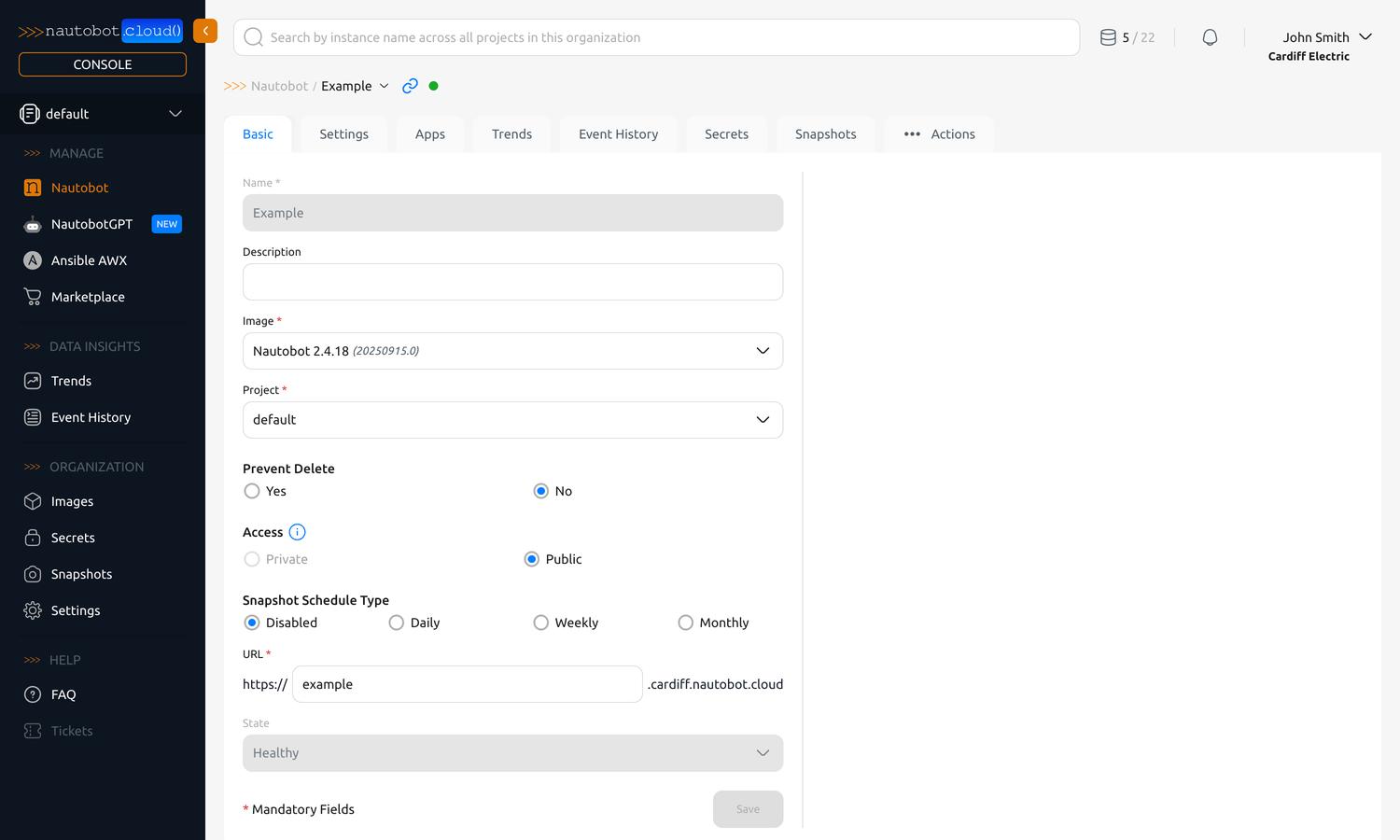Collapse the sidebar with the orange chevron
Image resolution: width=1400 pixels, height=840 pixels.
tap(205, 30)
